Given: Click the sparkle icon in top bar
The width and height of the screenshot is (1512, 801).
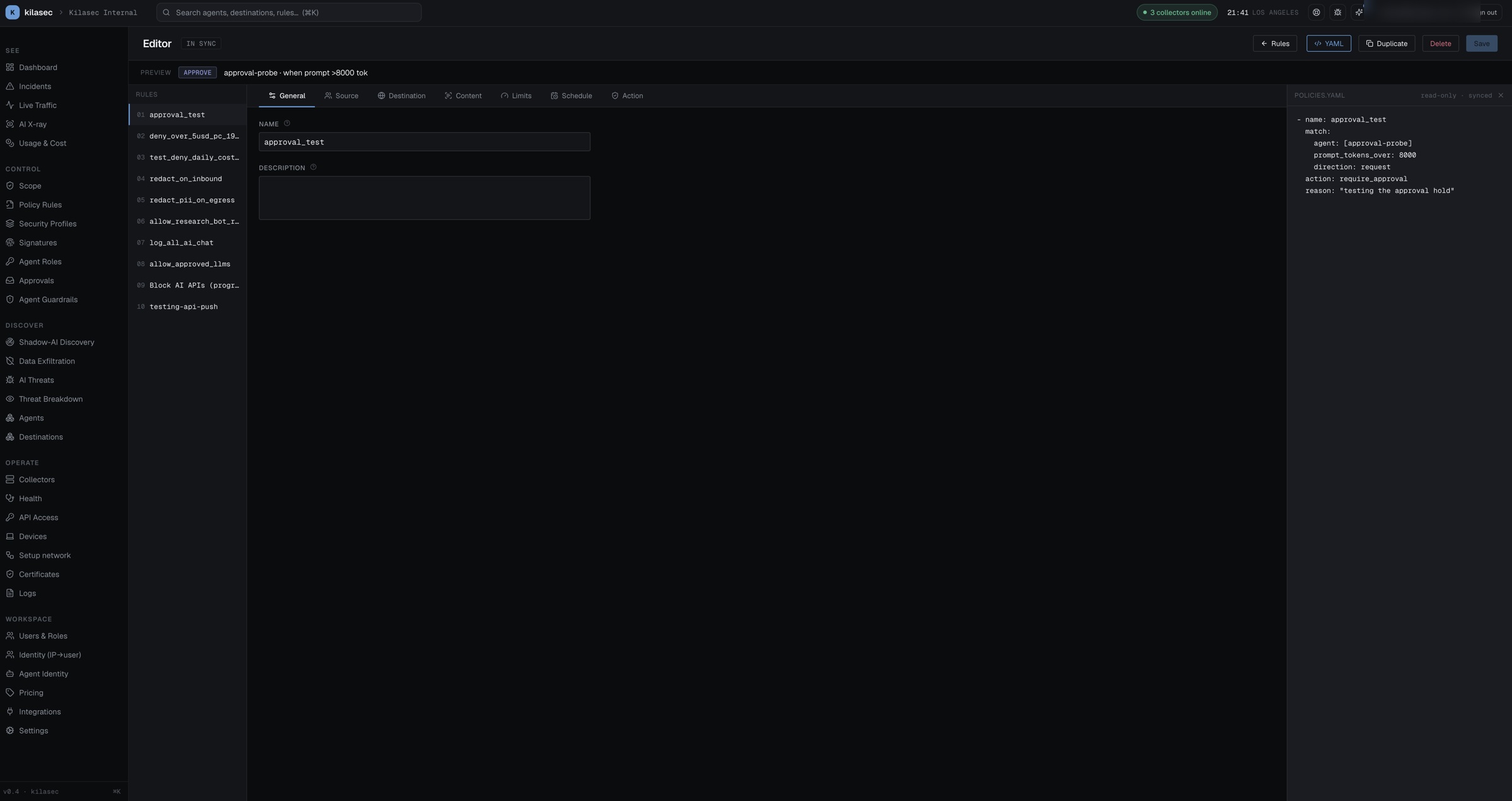Looking at the screenshot, I should click(x=1359, y=13).
